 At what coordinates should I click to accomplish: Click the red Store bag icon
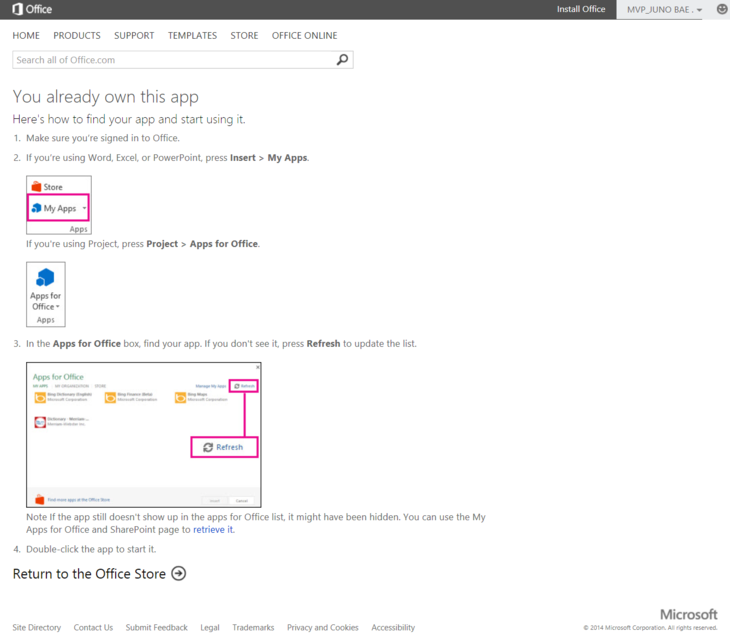point(36,187)
